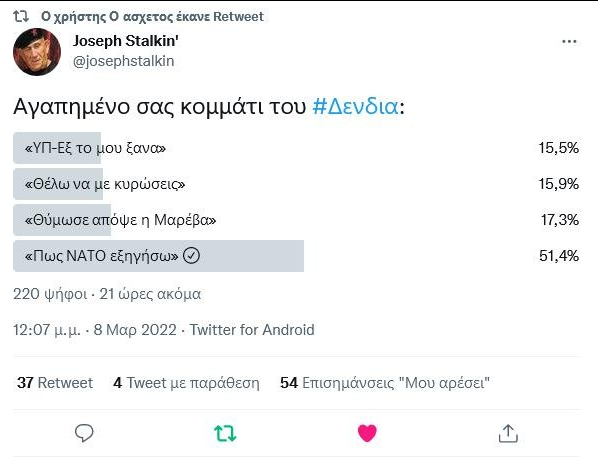598x457 pixels.
Task: Click the checkmark on «Πως ΝΑΤΟ εξηγήσω»
Action: pos(191,256)
